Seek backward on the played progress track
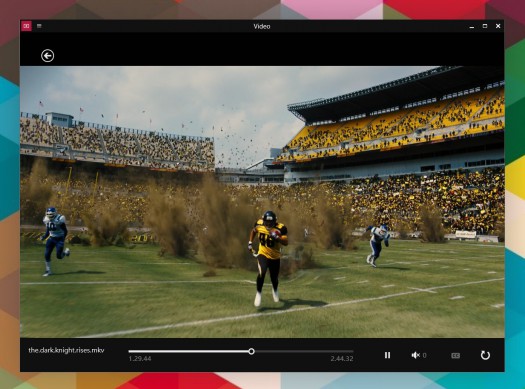This screenshot has height=389, width=525. tap(189, 351)
